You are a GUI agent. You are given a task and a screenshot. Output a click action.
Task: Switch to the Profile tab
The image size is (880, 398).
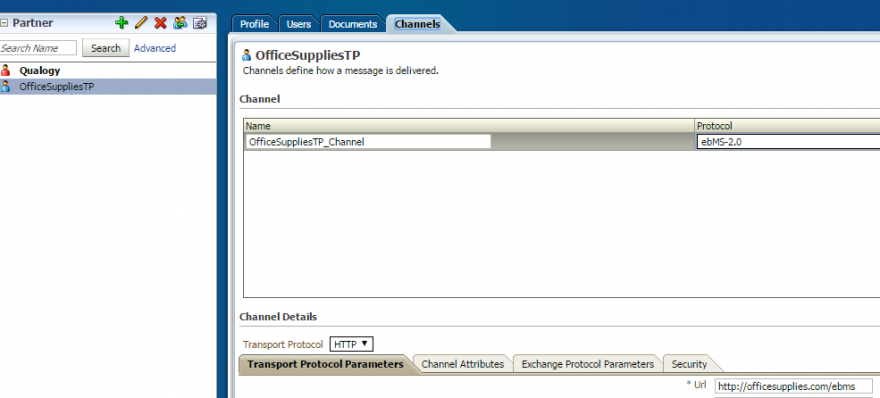pyautogui.click(x=254, y=24)
